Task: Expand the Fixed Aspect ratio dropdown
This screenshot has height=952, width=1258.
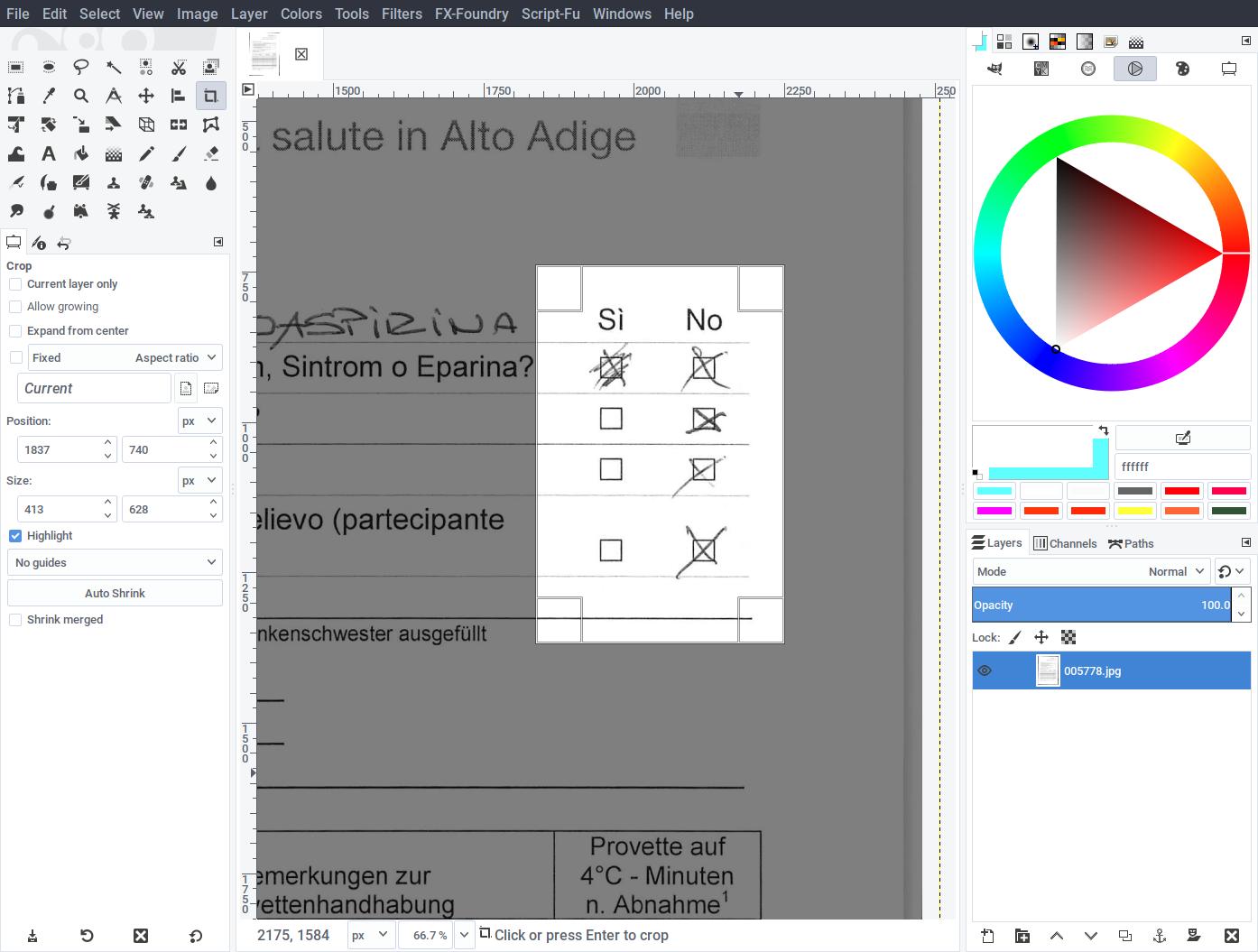Action: click(125, 357)
